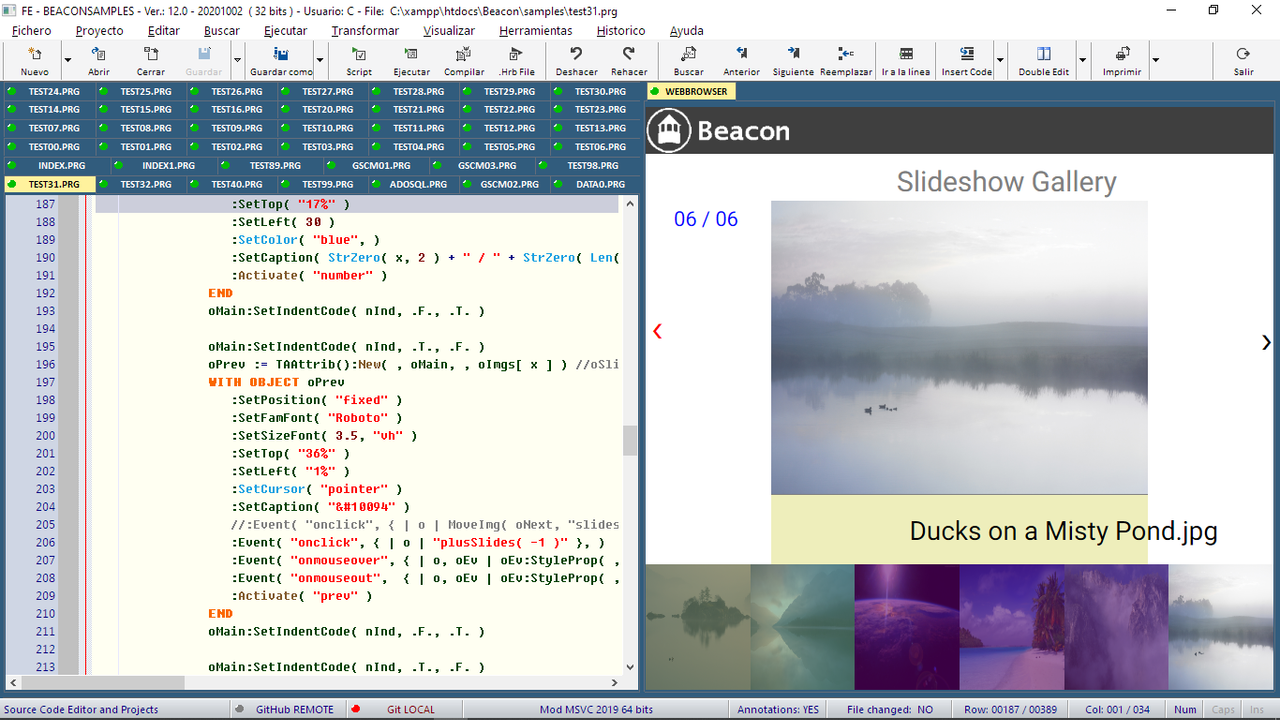Screen dimensions: 1280x720
Task: Click editor scroll-up arrow
Action: click(630, 203)
